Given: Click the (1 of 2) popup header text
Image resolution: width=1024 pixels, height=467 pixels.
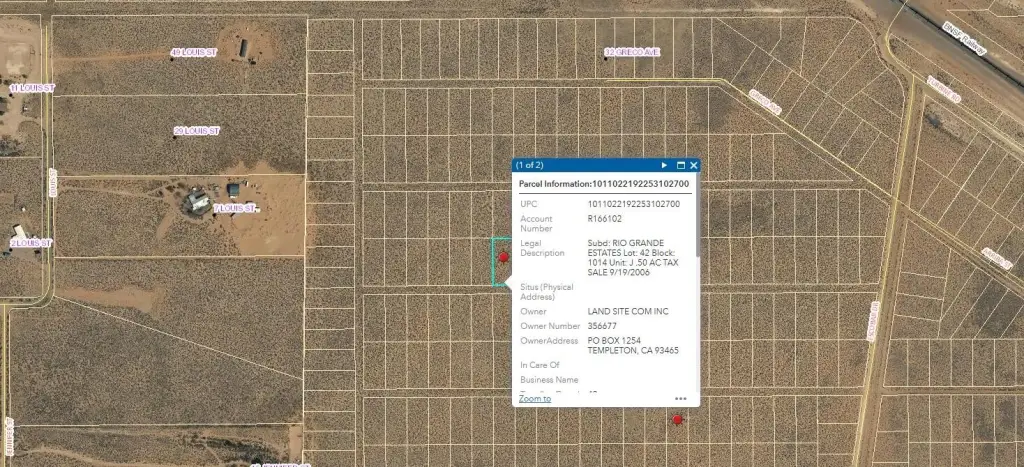Looking at the screenshot, I should tap(530, 165).
